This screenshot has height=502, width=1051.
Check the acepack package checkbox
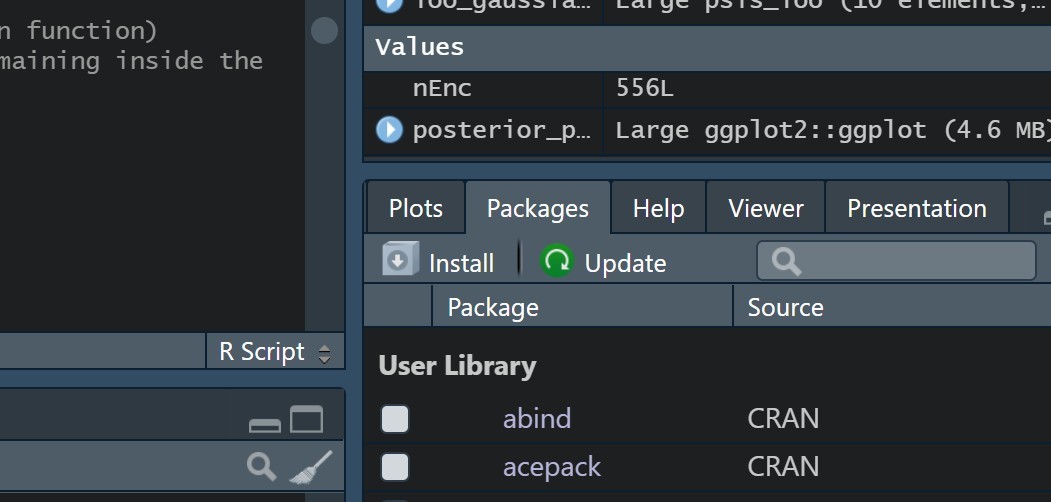395,466
